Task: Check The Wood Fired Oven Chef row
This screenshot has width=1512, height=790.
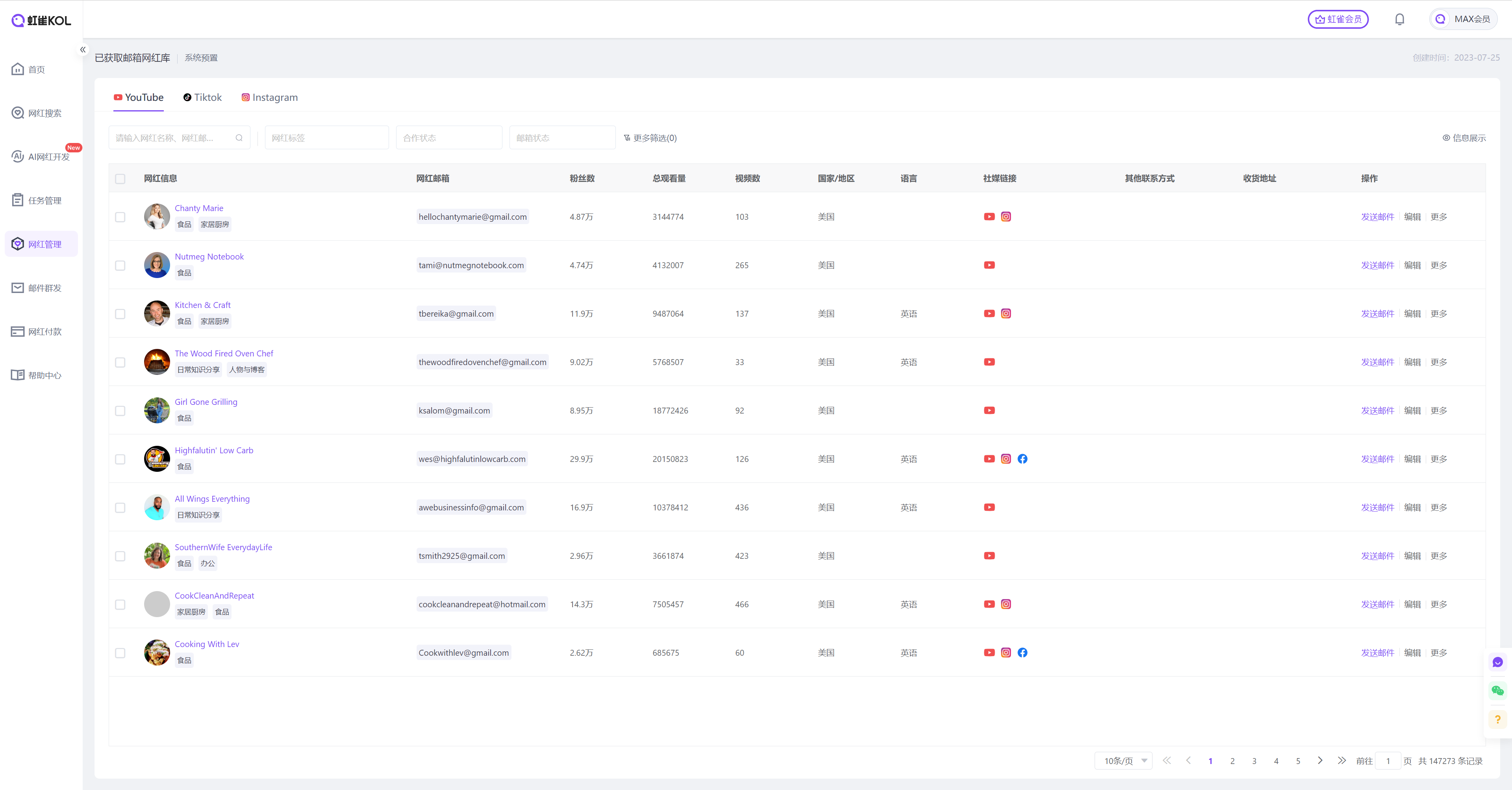Action: (120, 362)
